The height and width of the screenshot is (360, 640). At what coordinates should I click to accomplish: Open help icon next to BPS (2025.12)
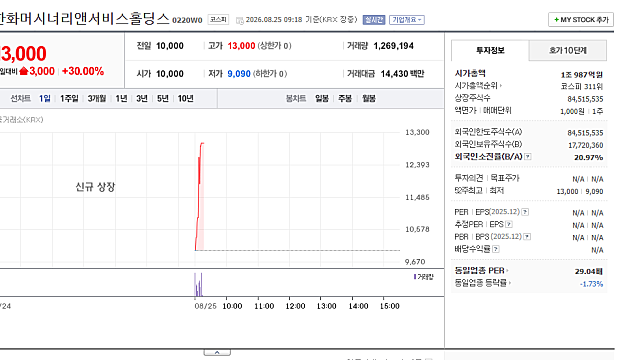pos(527,237)
